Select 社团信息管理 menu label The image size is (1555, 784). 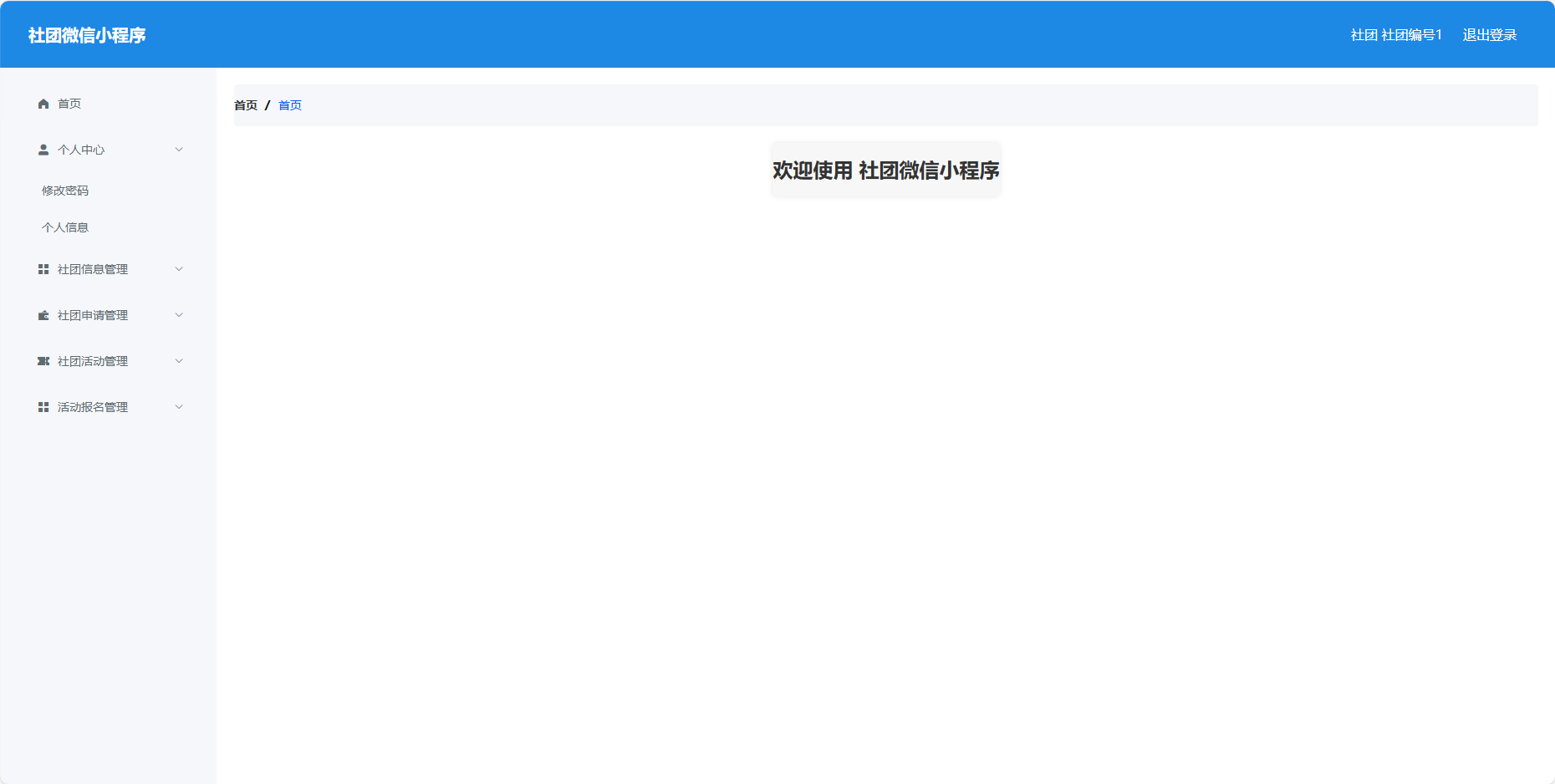93,269
